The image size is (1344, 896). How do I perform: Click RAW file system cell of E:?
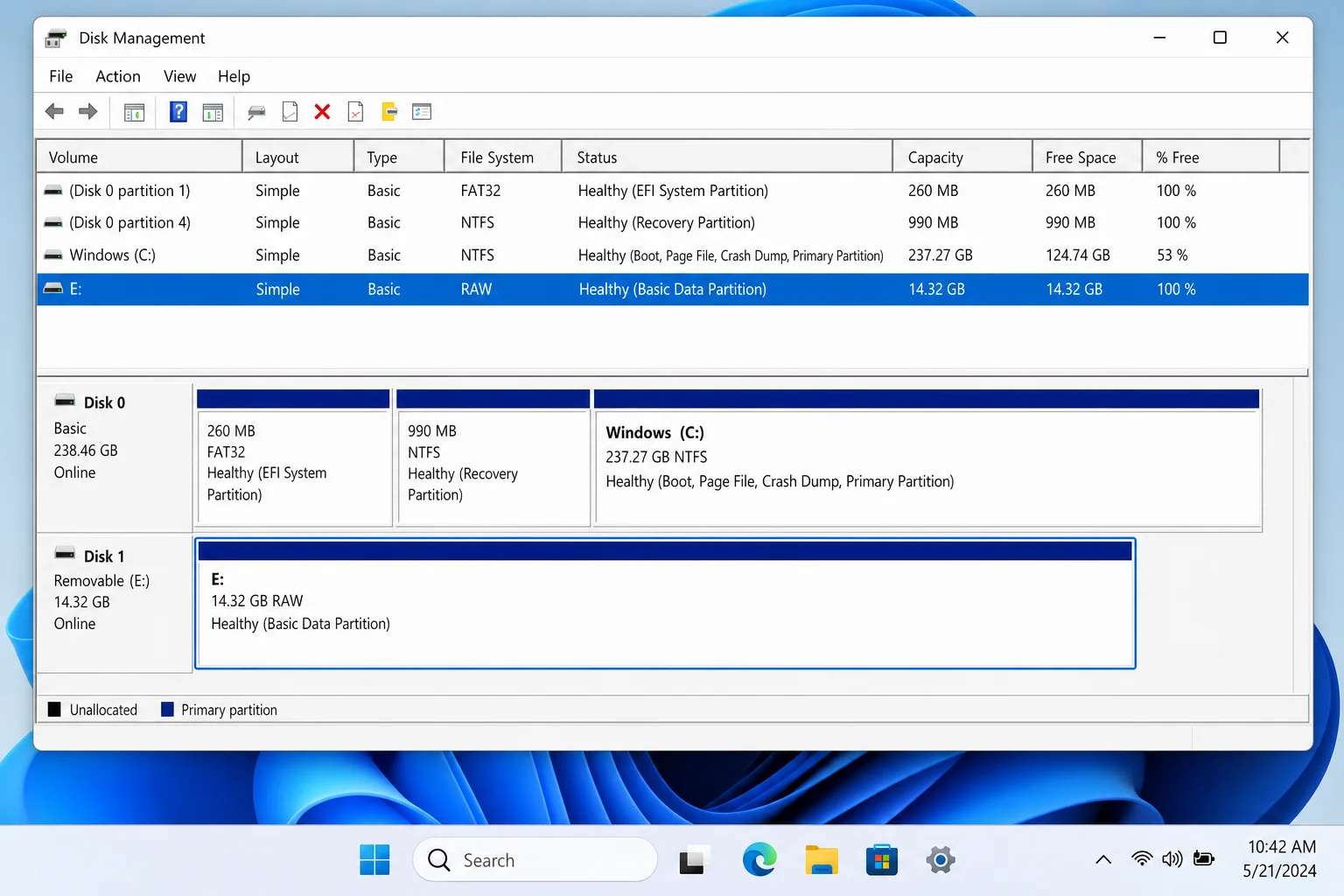click(x=476, y=289)
